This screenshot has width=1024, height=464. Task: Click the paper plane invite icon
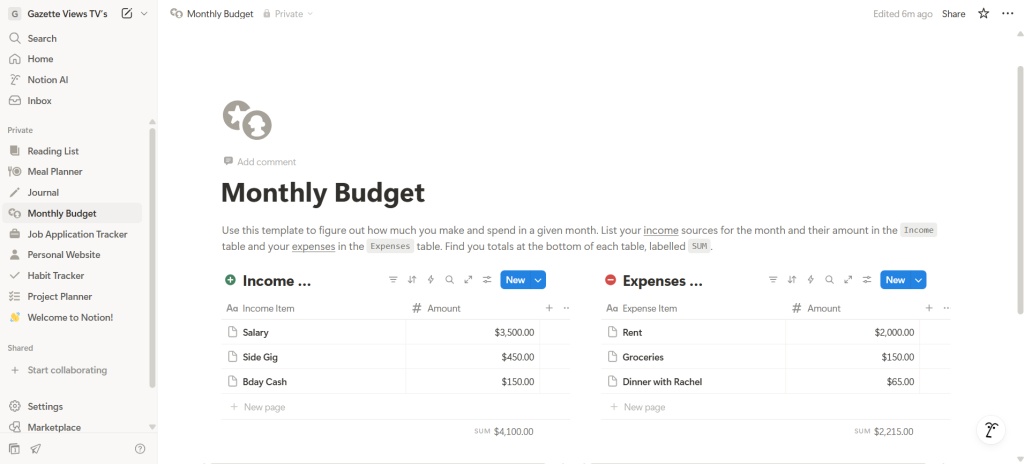(x=35, y=449)
